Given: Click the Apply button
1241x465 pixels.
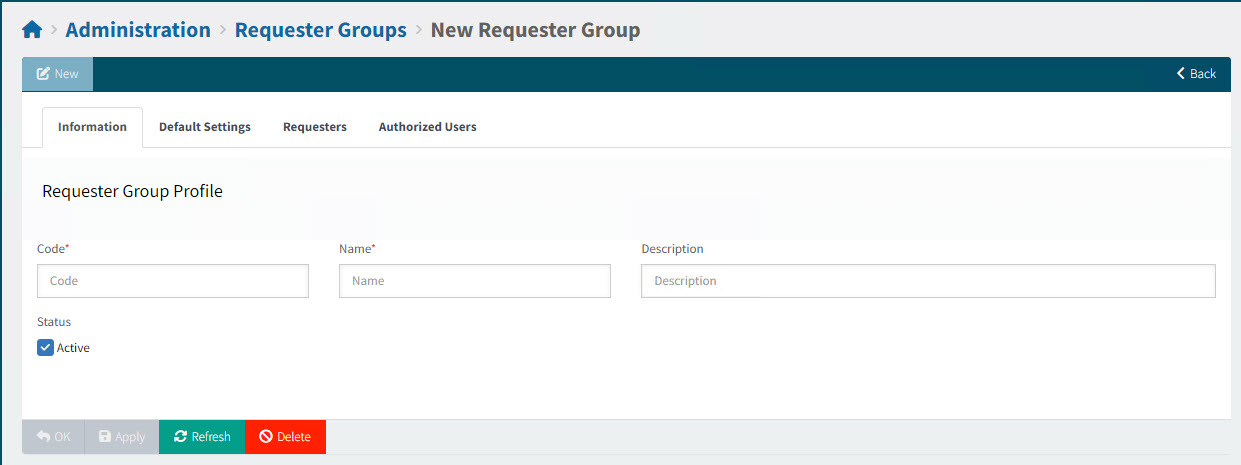Looking at the screenshot, I should 121,437.
